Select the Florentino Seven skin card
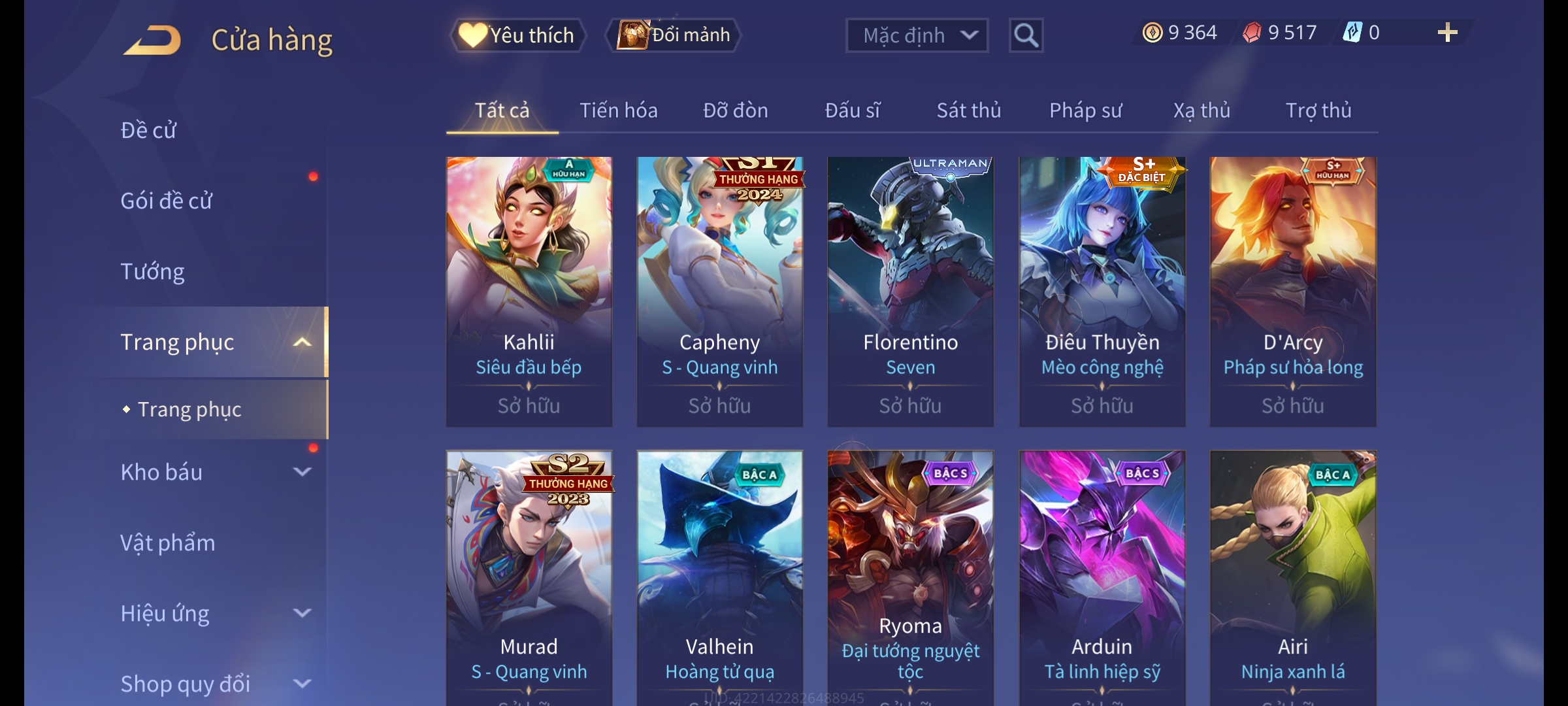 pos(911,292)
